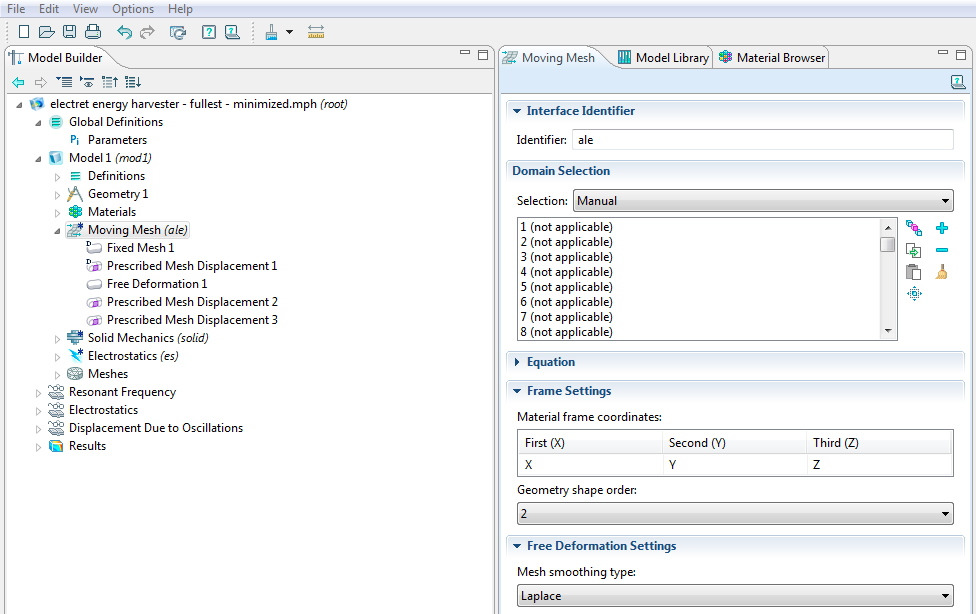Click the Collapse All icon in Model Builder
This screenshot has width=976, height=614.
[109, 82]
